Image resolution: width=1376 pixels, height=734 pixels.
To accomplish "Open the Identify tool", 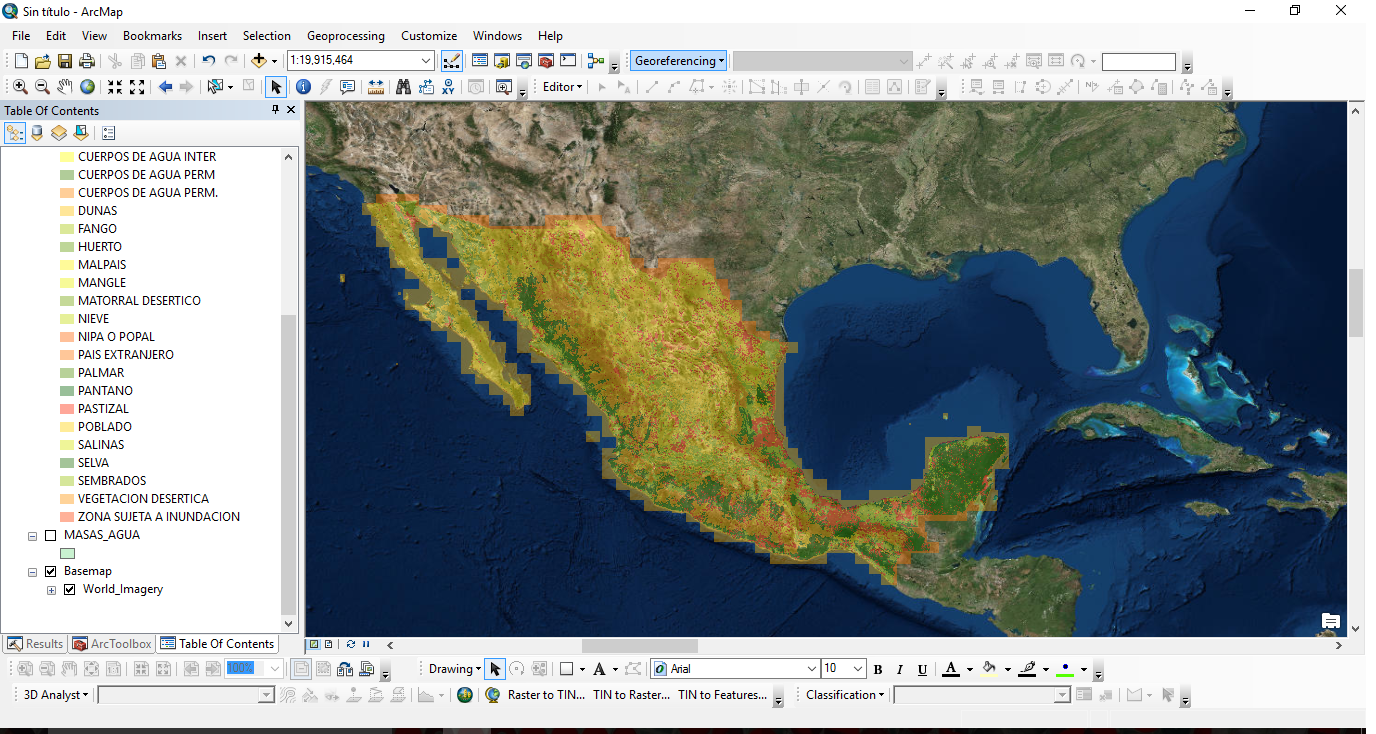I will (303, 87).
